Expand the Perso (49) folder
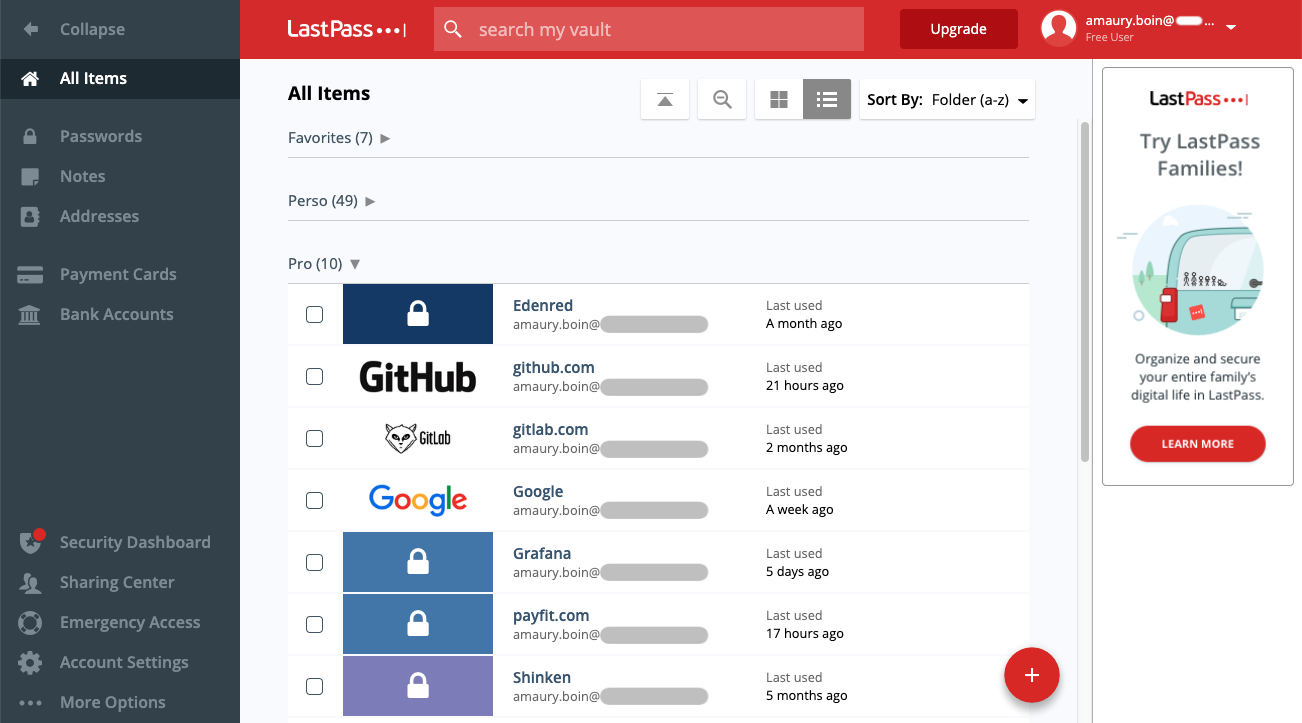The width and height of the screenshot is (1302, 723). click(x=332, y=201)
